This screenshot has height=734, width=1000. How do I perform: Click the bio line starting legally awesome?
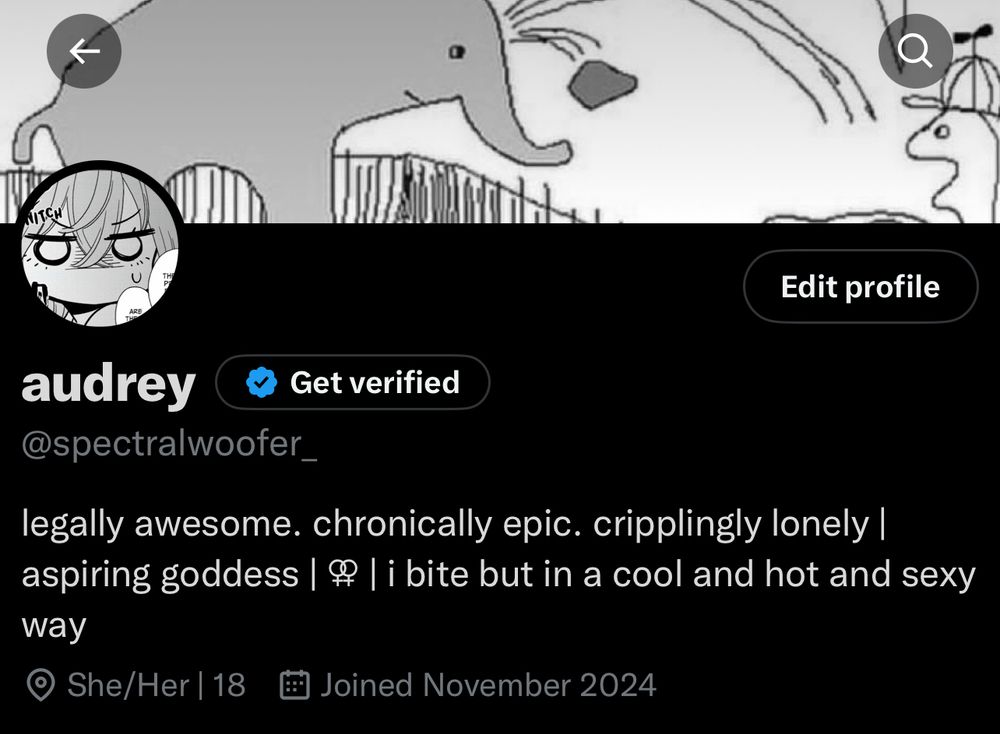pyautogui.click(x=453, y=524)
